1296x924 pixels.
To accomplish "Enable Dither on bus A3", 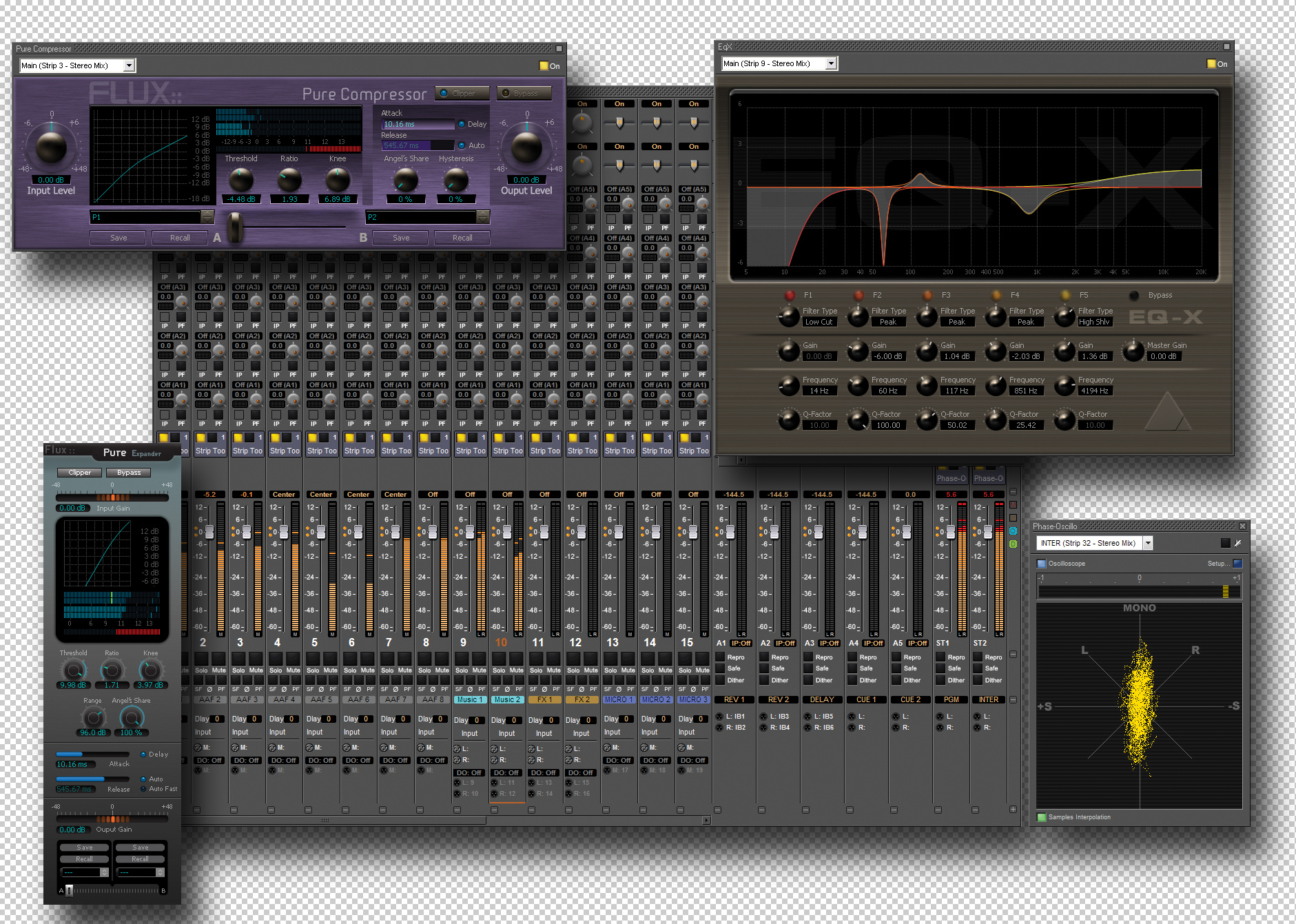I will click(809, 680).
